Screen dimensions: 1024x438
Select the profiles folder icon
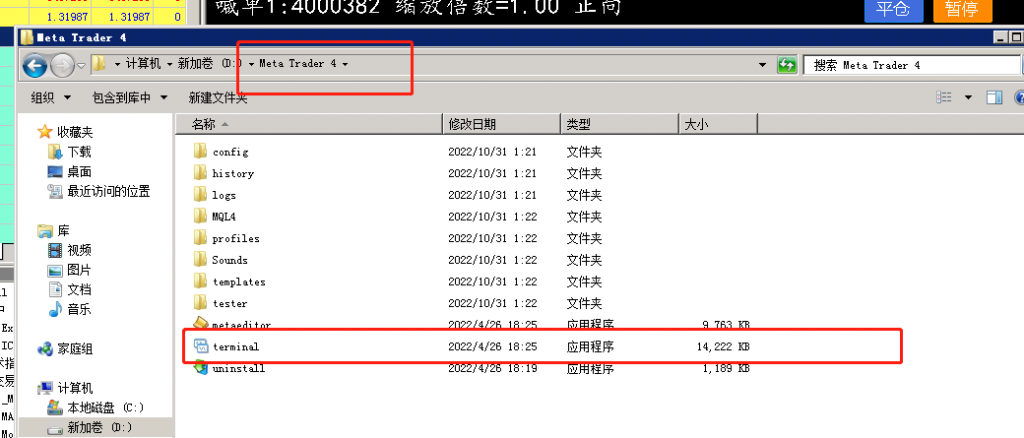point(200,238)
